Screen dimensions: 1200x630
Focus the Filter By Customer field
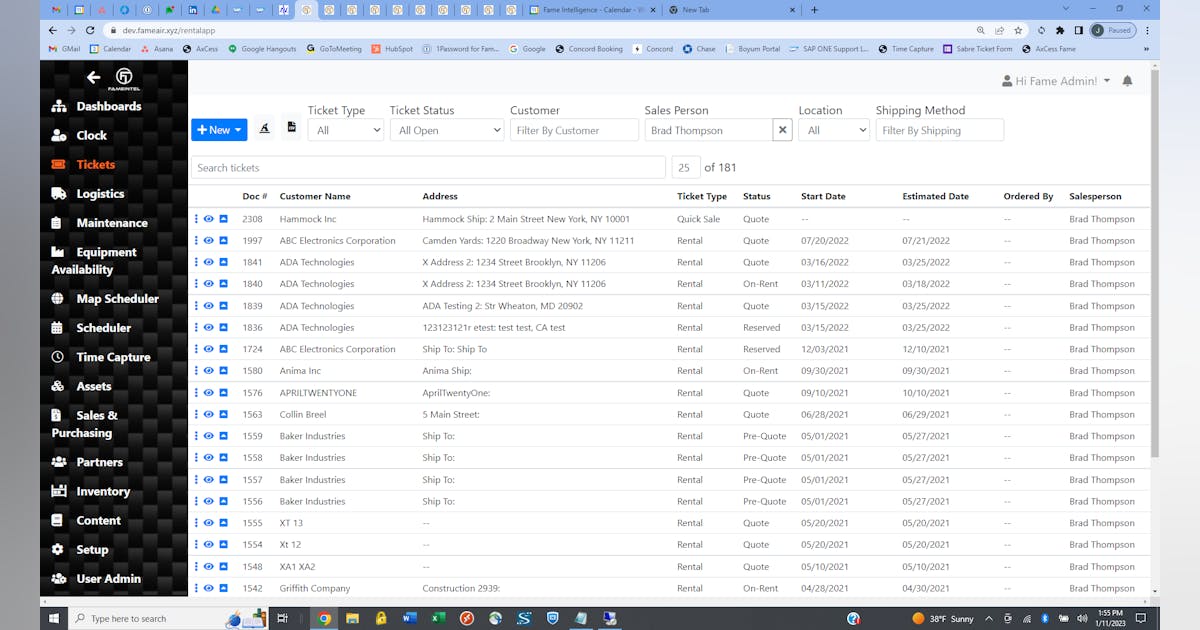[574, 130]
